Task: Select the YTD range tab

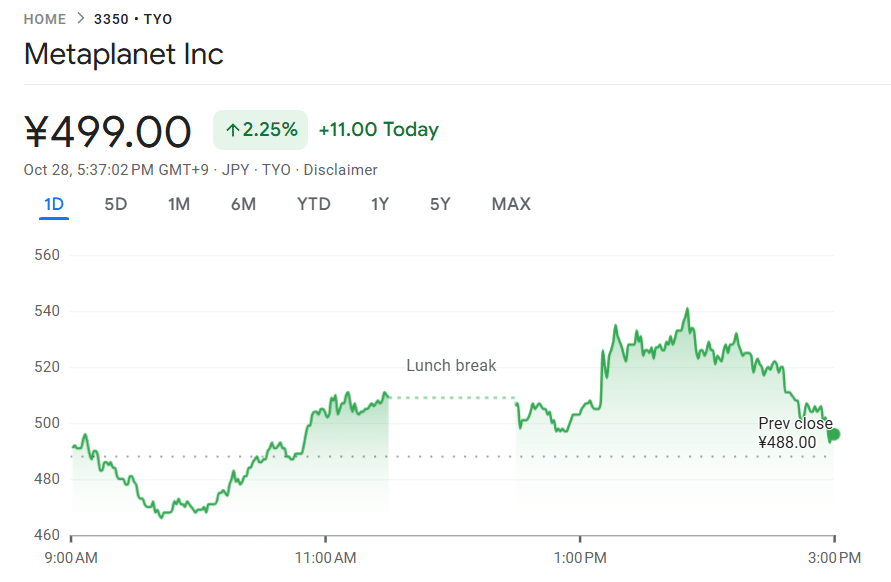Action: [x=313, y=204]
